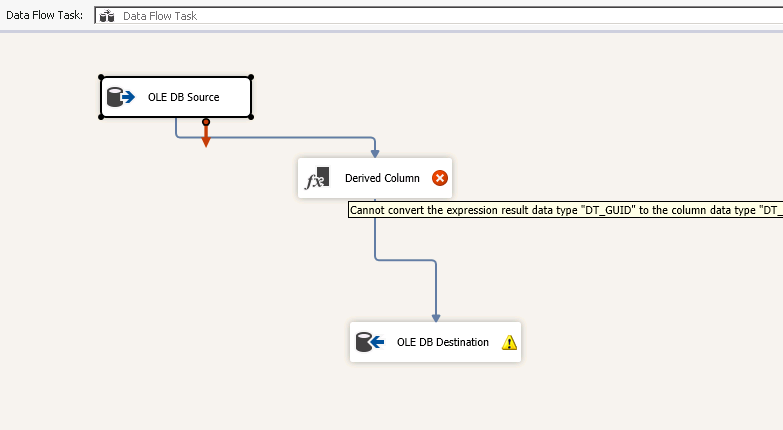Click the Derived Column fx icon
Image resolution: width=783 pixels, height=430 pixels.
pos(317,178)
